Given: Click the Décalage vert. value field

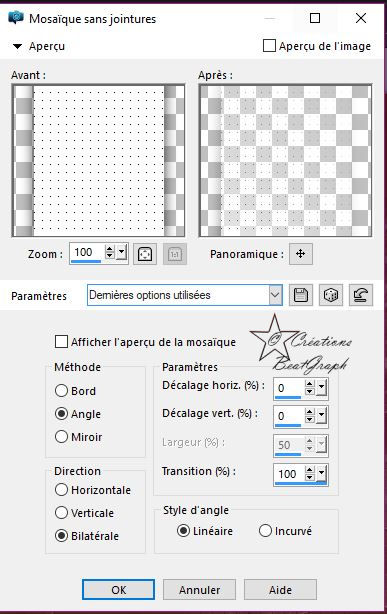Looking at the screenshot, I should pos(289,416).
